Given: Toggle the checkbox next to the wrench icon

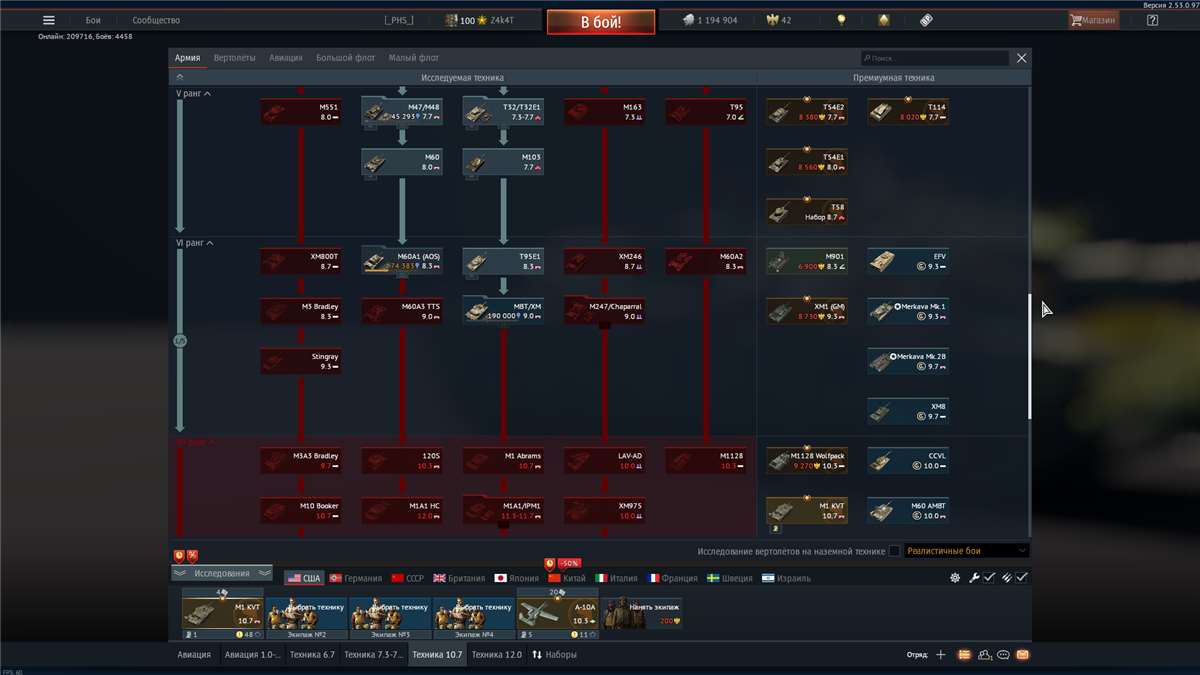Looking at the screenshot, I should [987, 577].
